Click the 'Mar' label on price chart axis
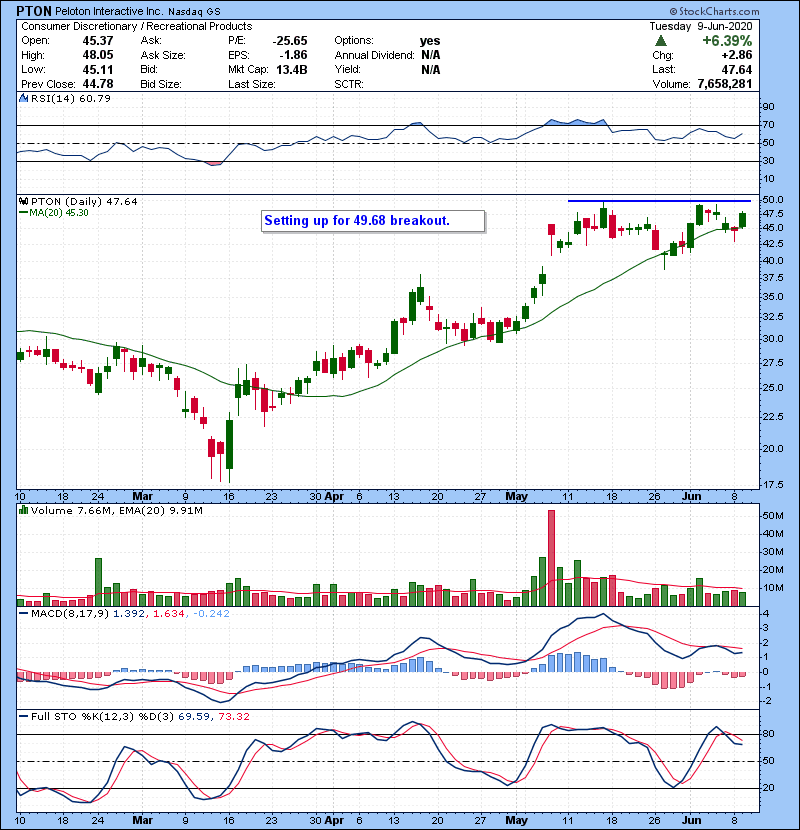Screen dimensions: 800x830 142,496
